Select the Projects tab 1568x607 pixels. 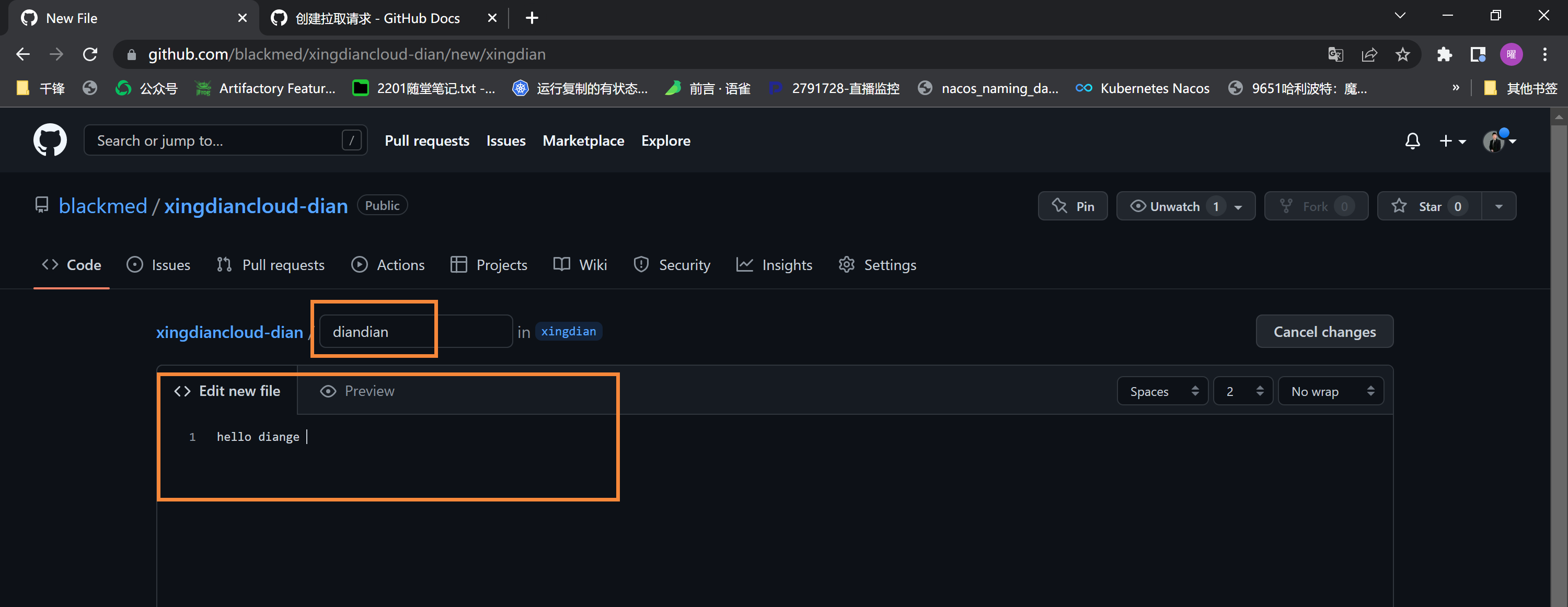click(489, 264)
